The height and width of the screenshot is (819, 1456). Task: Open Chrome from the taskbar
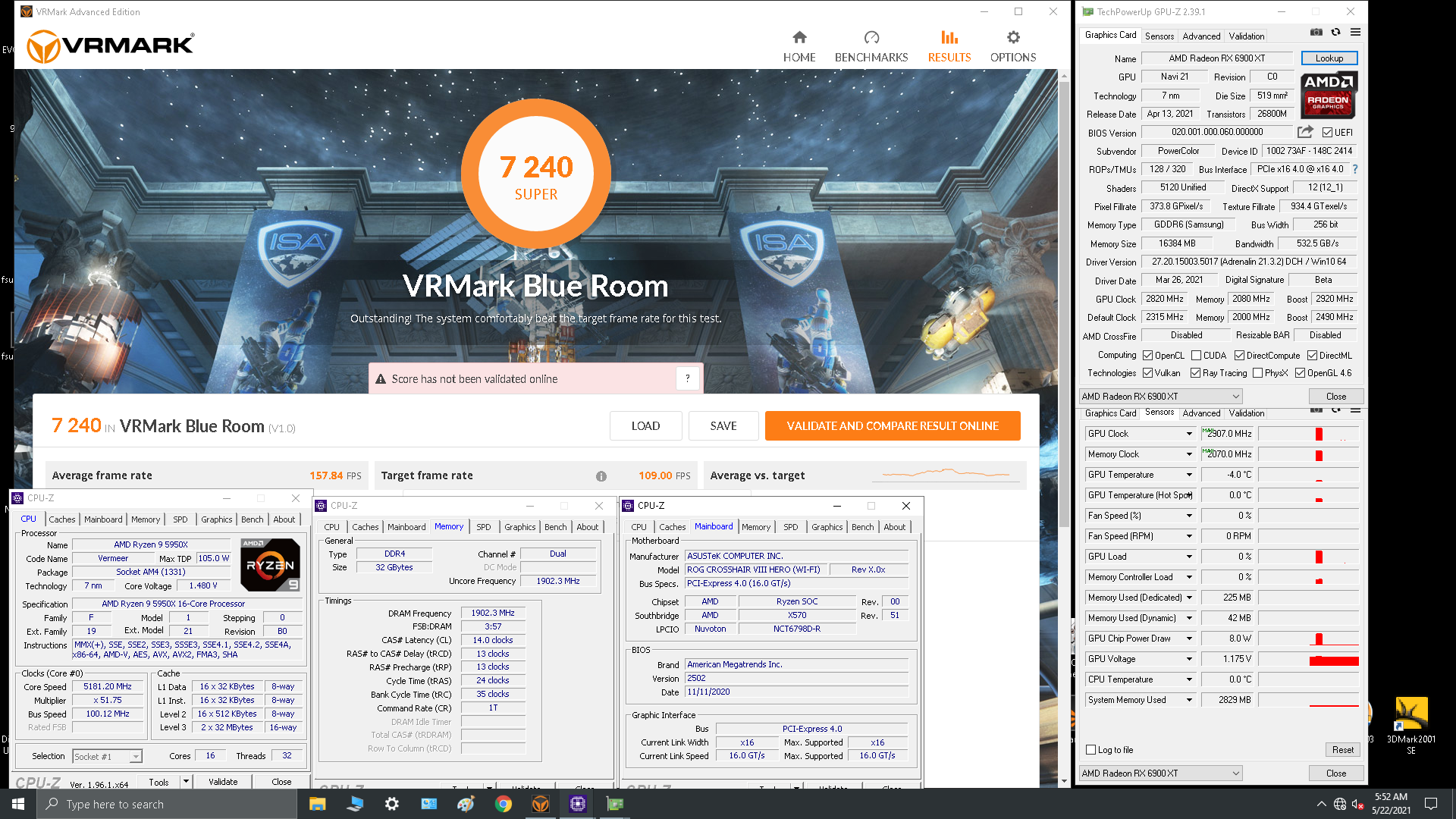(x=503, y=804)
